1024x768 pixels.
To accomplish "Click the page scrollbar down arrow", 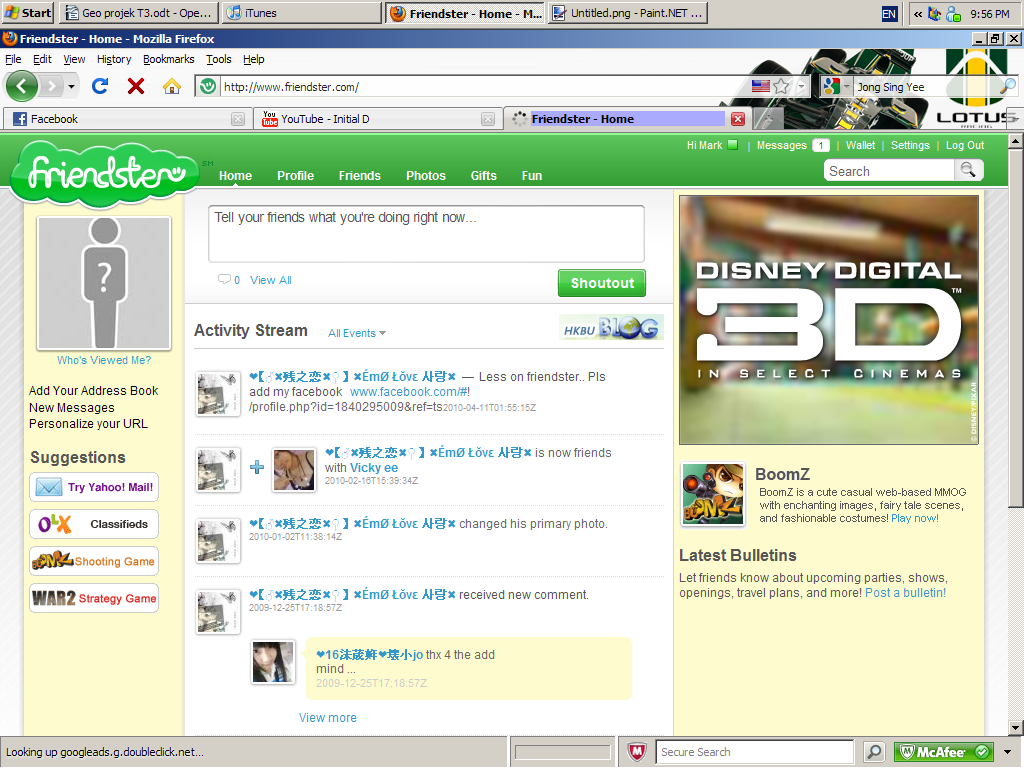I will pyautogui.click(x=1016, y=727).
